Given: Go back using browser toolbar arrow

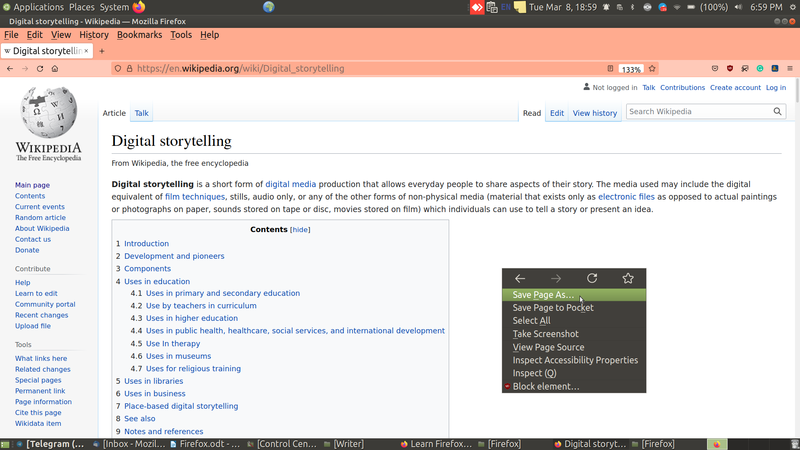Looking at the screenshot, I should pyautogui.click(x=10, y=68).
